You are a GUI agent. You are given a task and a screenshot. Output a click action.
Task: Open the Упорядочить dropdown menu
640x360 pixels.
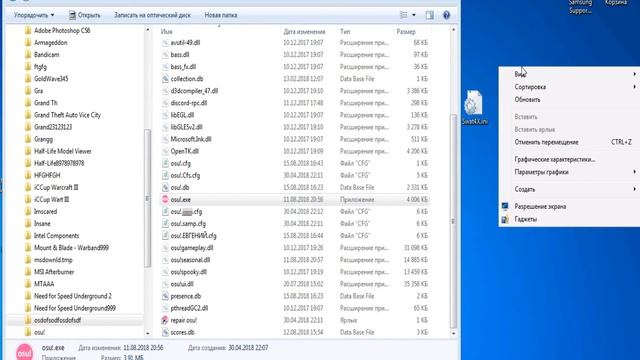coord(34,15)
